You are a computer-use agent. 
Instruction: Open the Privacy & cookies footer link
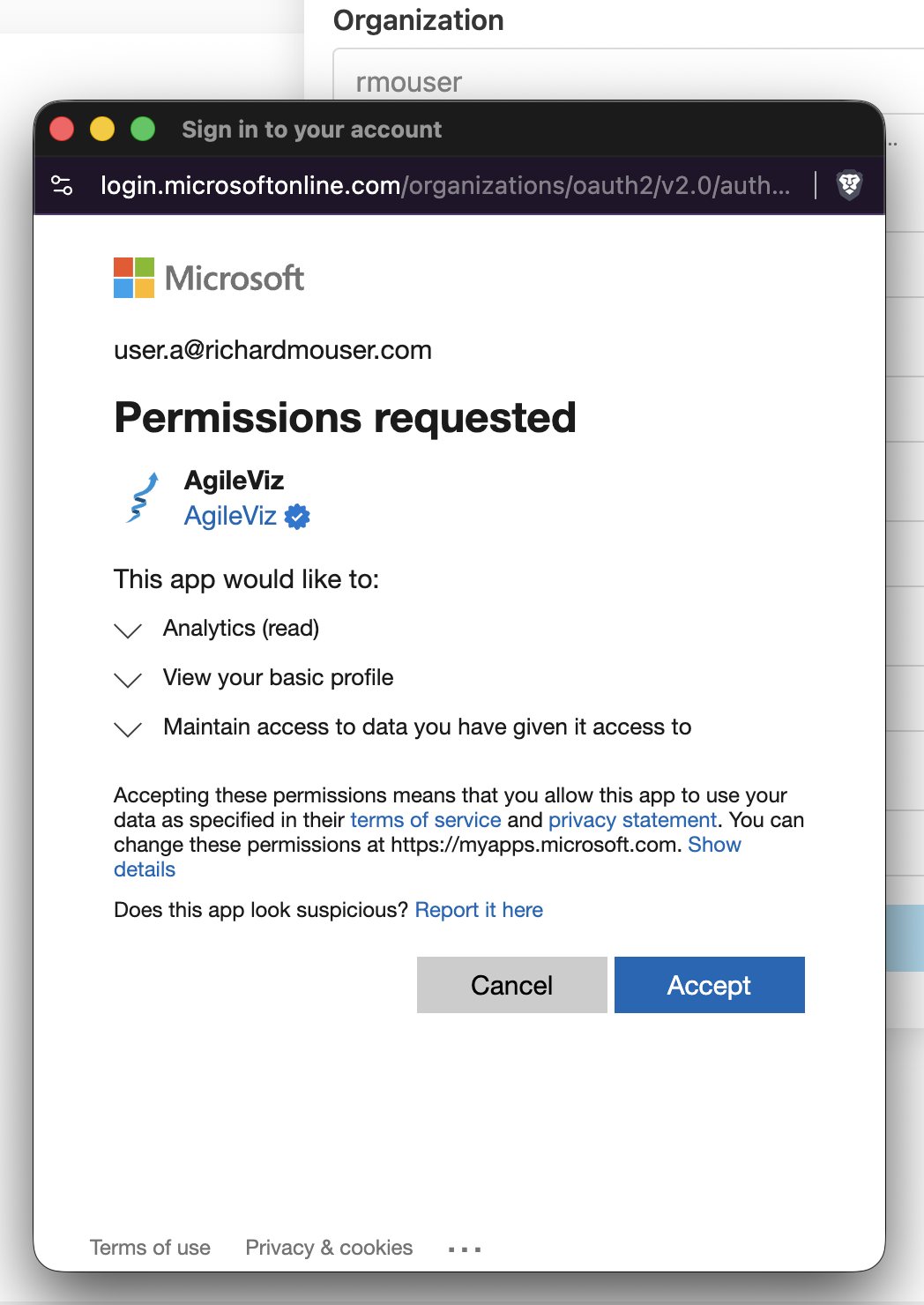click(328, 1247)
